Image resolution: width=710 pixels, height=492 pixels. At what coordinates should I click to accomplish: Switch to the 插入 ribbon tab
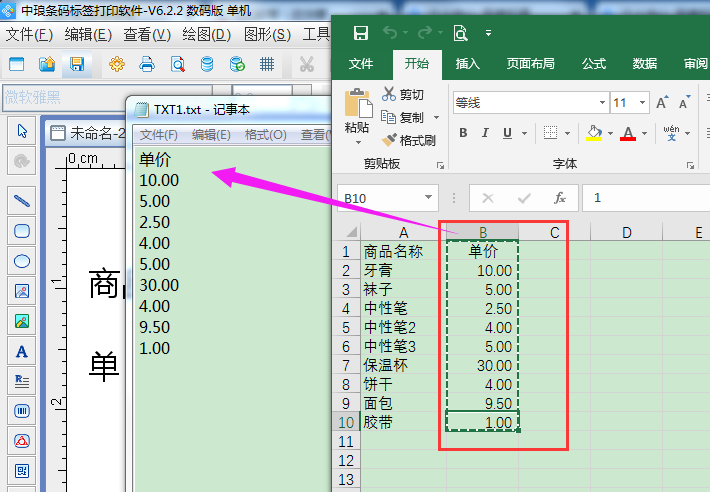(468, 64)
